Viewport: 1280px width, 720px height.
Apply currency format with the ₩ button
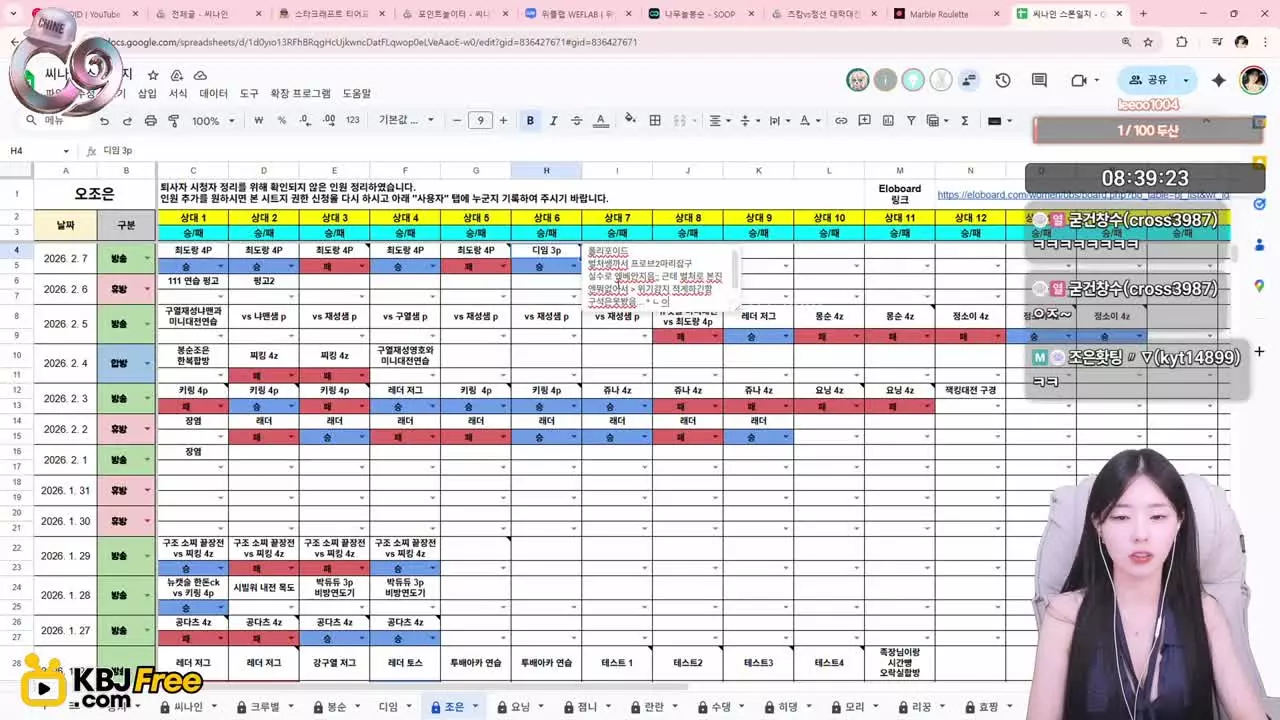pos(259,121)
